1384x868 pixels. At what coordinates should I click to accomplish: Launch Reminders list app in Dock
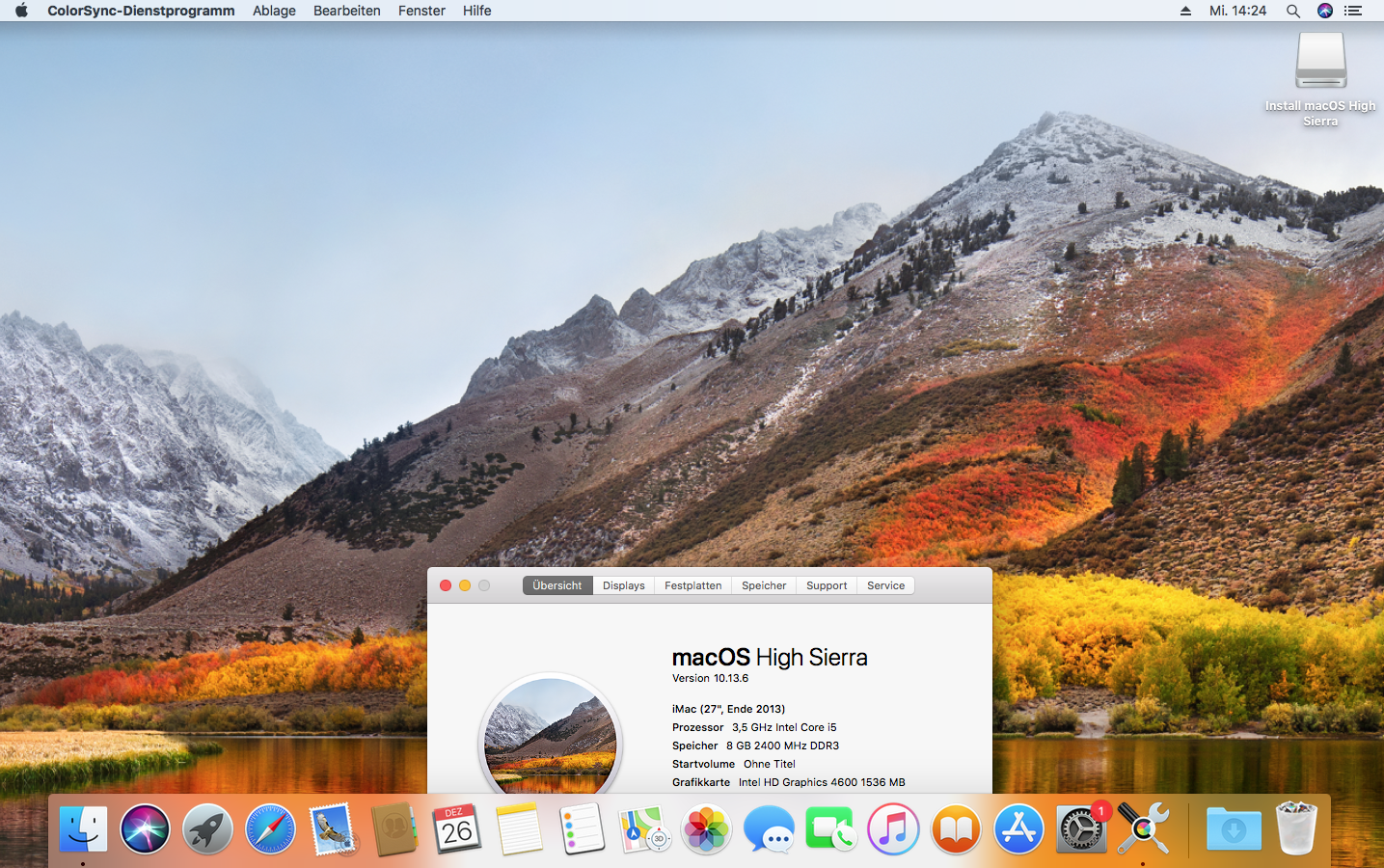coord(582,829)
